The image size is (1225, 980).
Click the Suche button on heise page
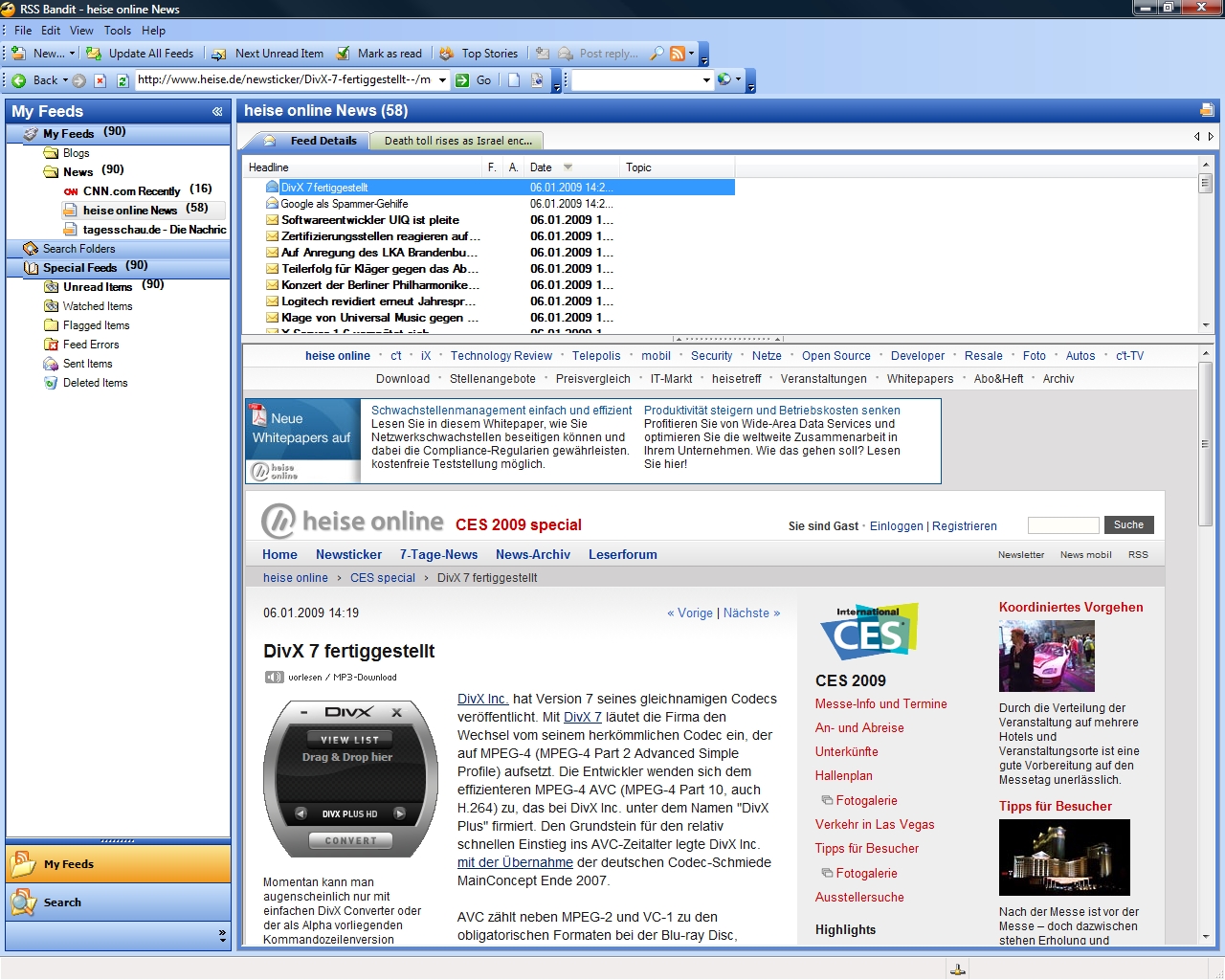[1128, 525]
